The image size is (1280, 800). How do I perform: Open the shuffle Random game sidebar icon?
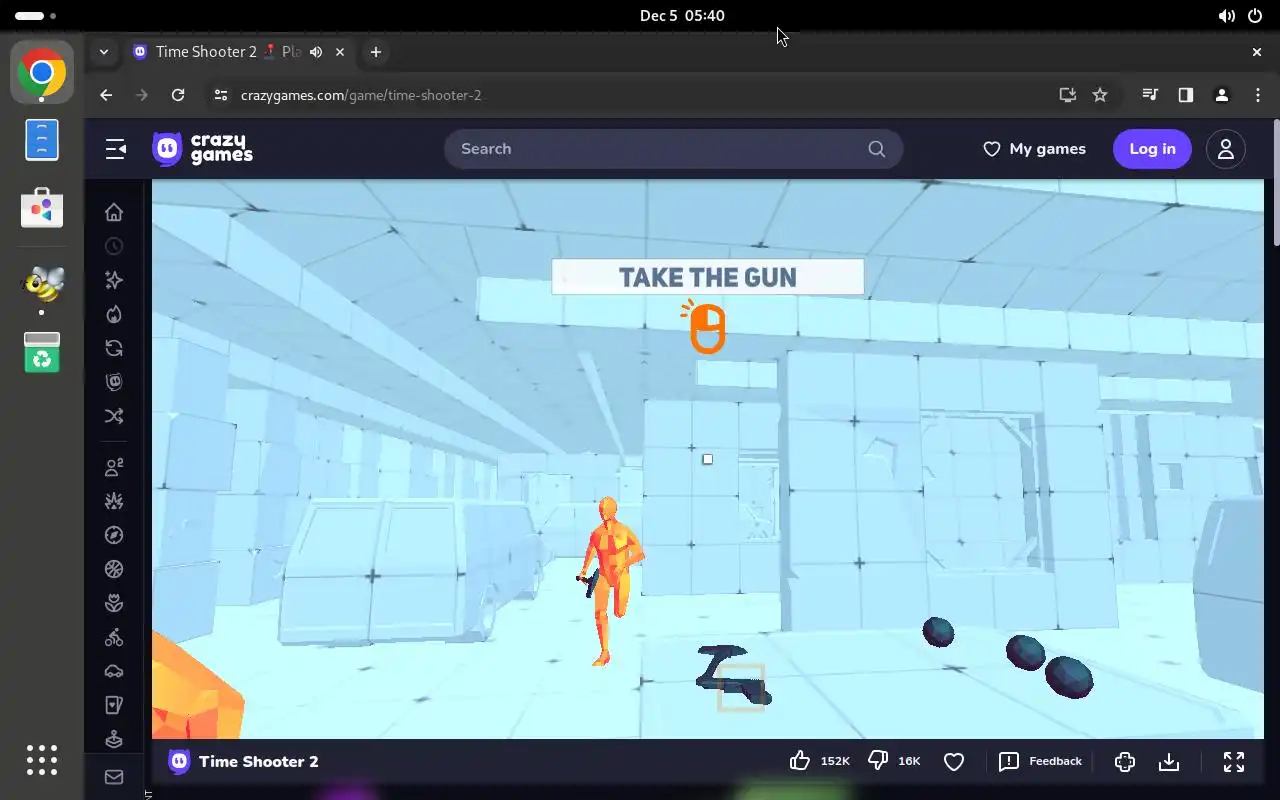click(114, 416)
